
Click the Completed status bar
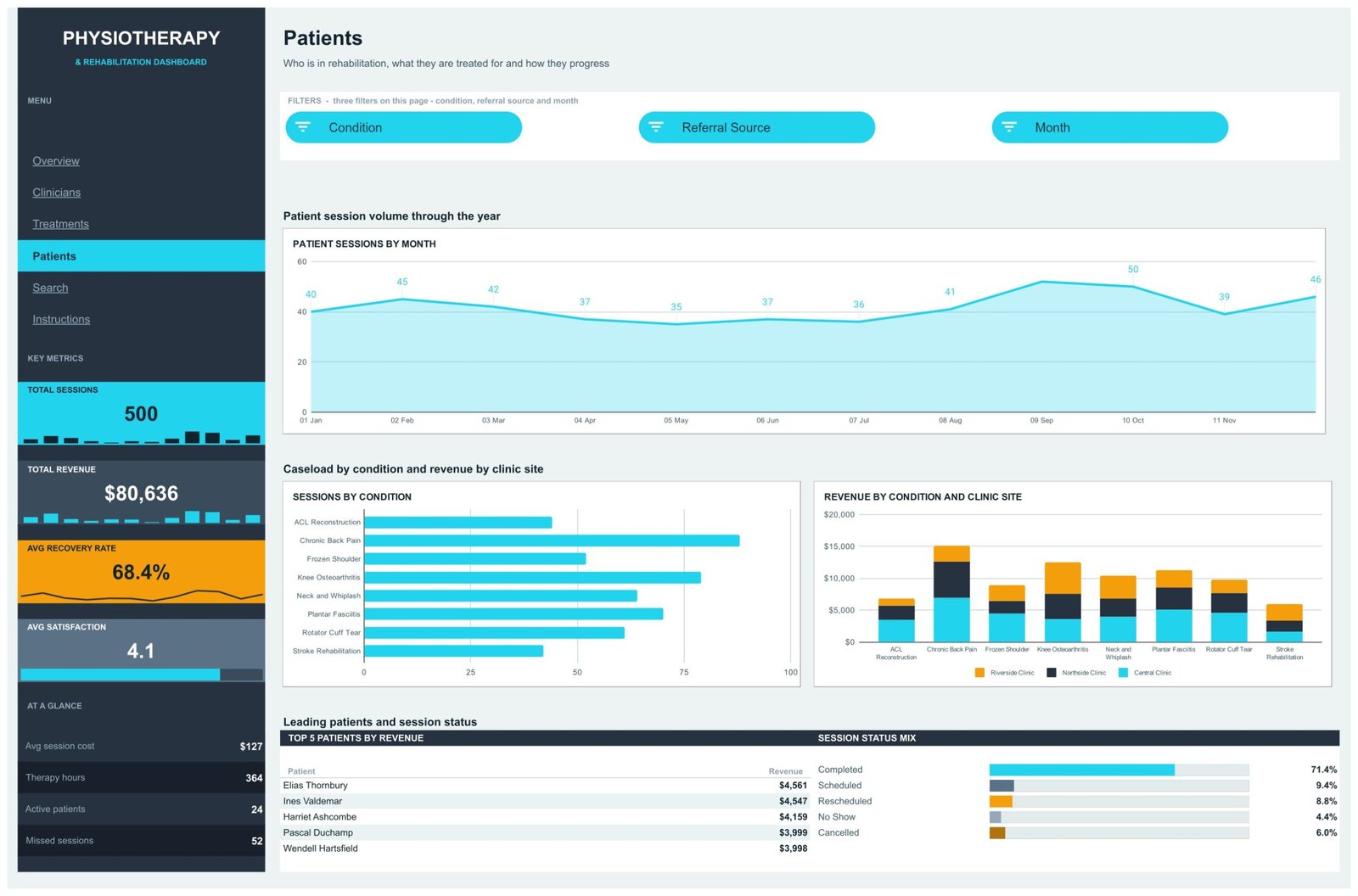tap(1082, 770)
